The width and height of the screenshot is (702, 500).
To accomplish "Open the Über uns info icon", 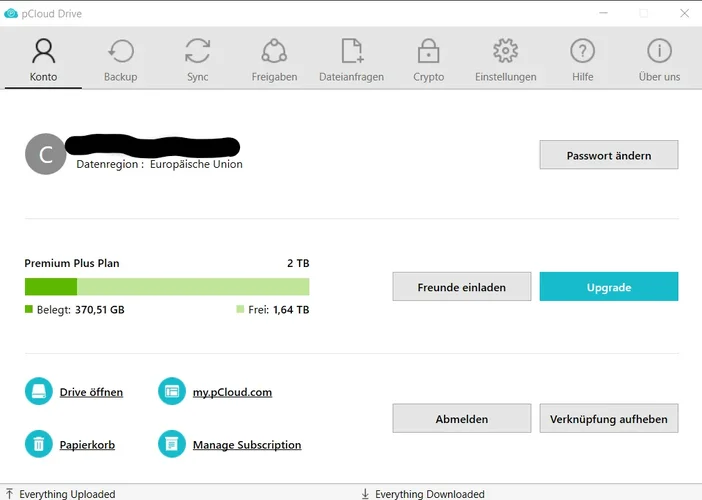I will pyautogui.click(x=659, y=51).
